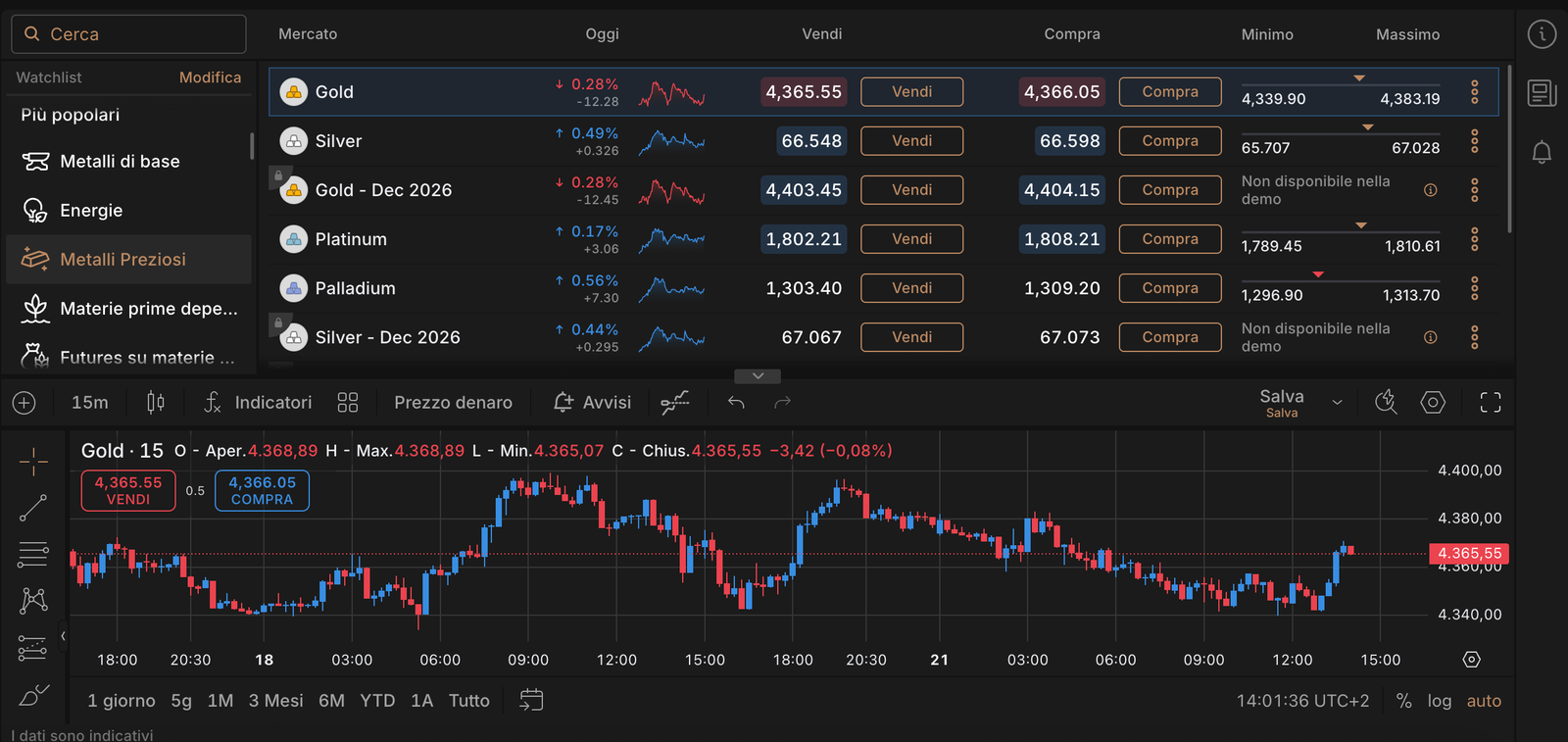Image resolution: width=1568 pixels, height=742 pixels.
Task: Undo the last chart action
Action: tap(736, 403)
